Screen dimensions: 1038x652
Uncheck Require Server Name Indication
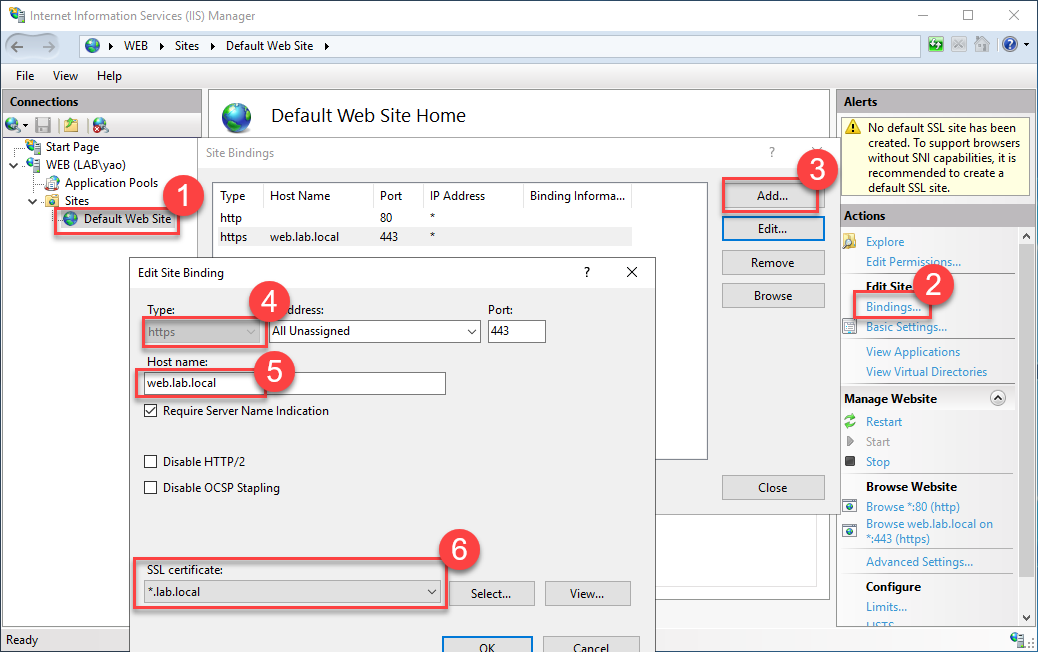tap(152, 411)
